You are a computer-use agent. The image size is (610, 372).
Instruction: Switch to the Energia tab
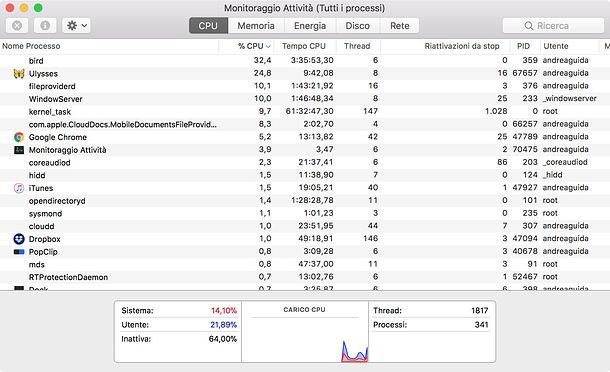(x=310, y=26)
